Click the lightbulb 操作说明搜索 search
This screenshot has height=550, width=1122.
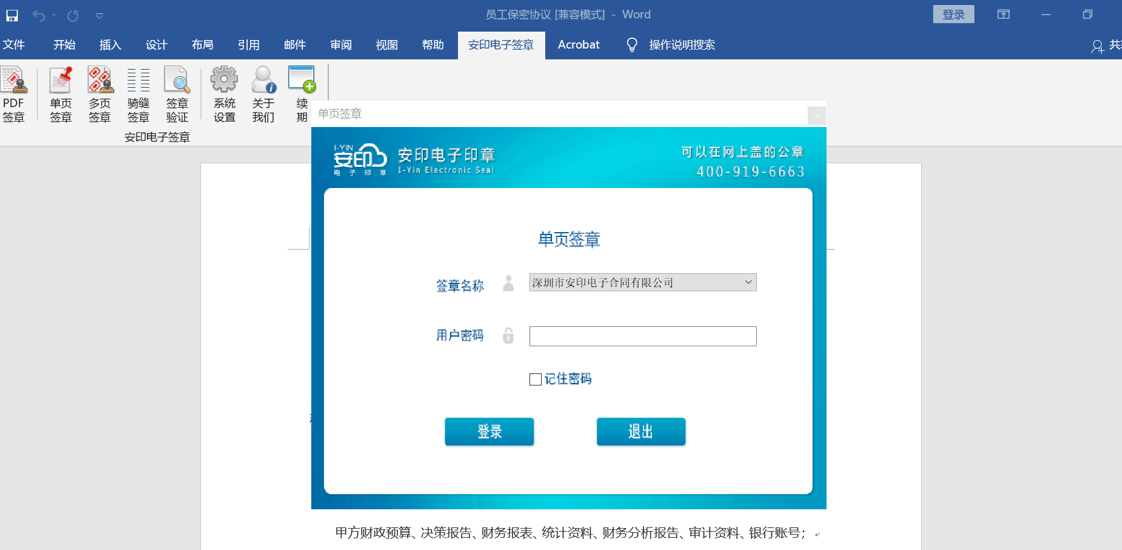[x=670, y=45]
